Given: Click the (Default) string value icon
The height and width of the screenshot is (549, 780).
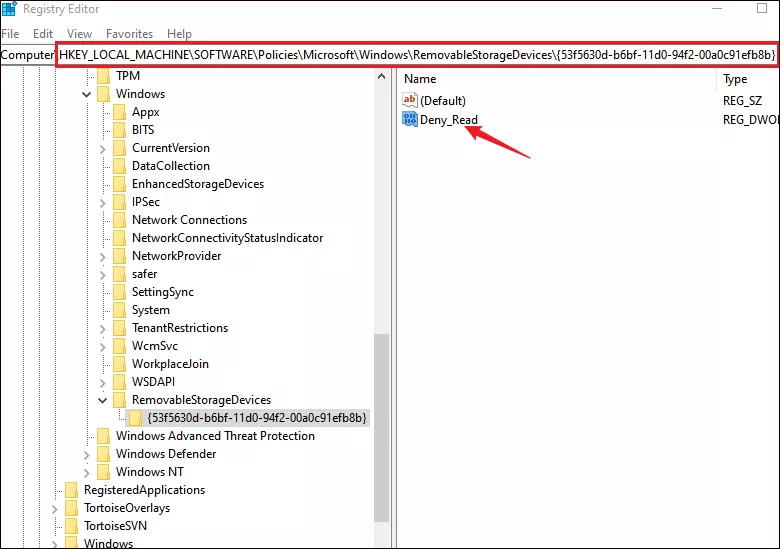Looking at the screenshot, I should pos(410,100).
